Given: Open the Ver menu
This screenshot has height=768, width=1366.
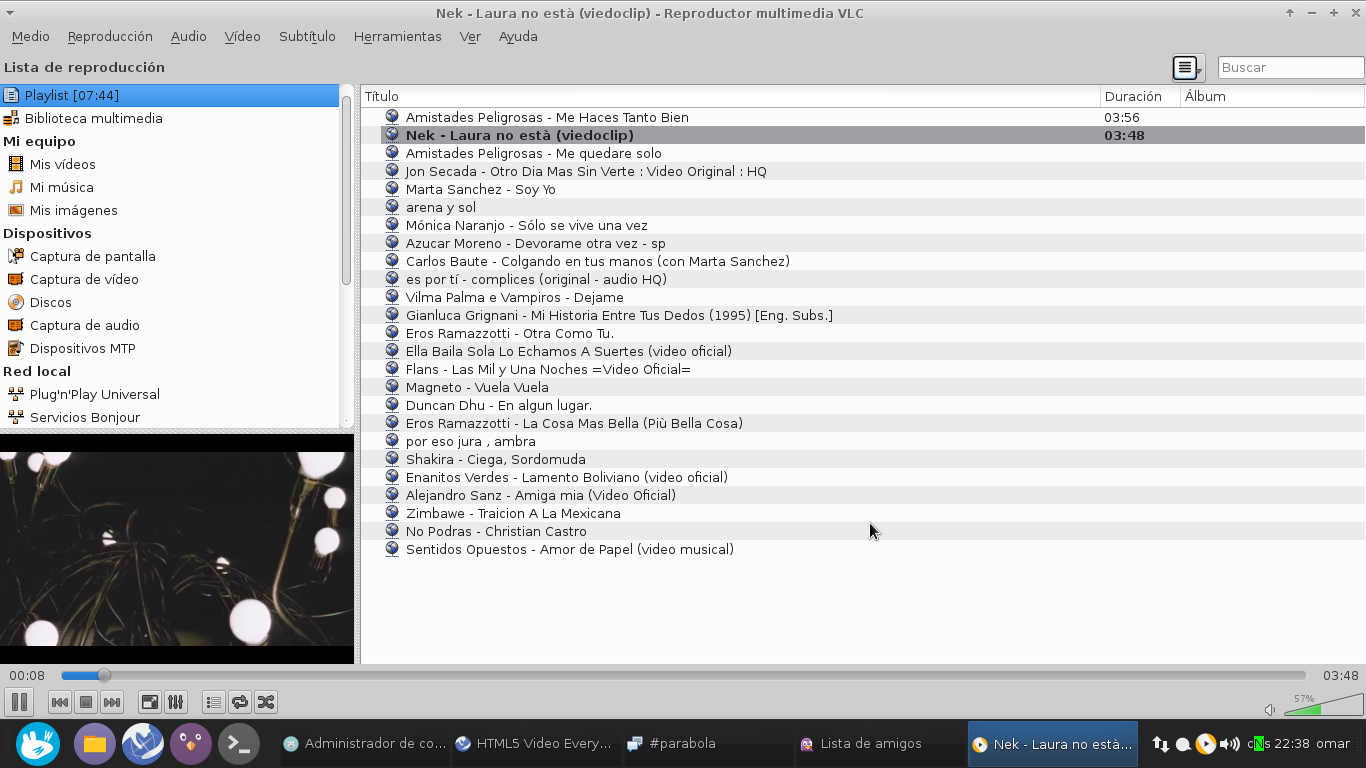Looking at the screenshot, I should 470,36.
